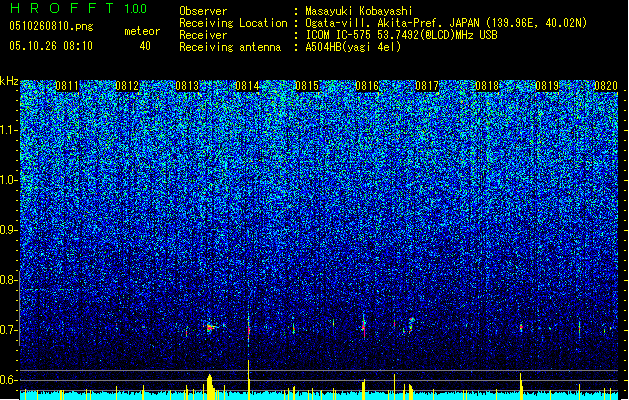Click the 0812 time marker
This screenshot has height=400, width=629.
click(127, 86)
